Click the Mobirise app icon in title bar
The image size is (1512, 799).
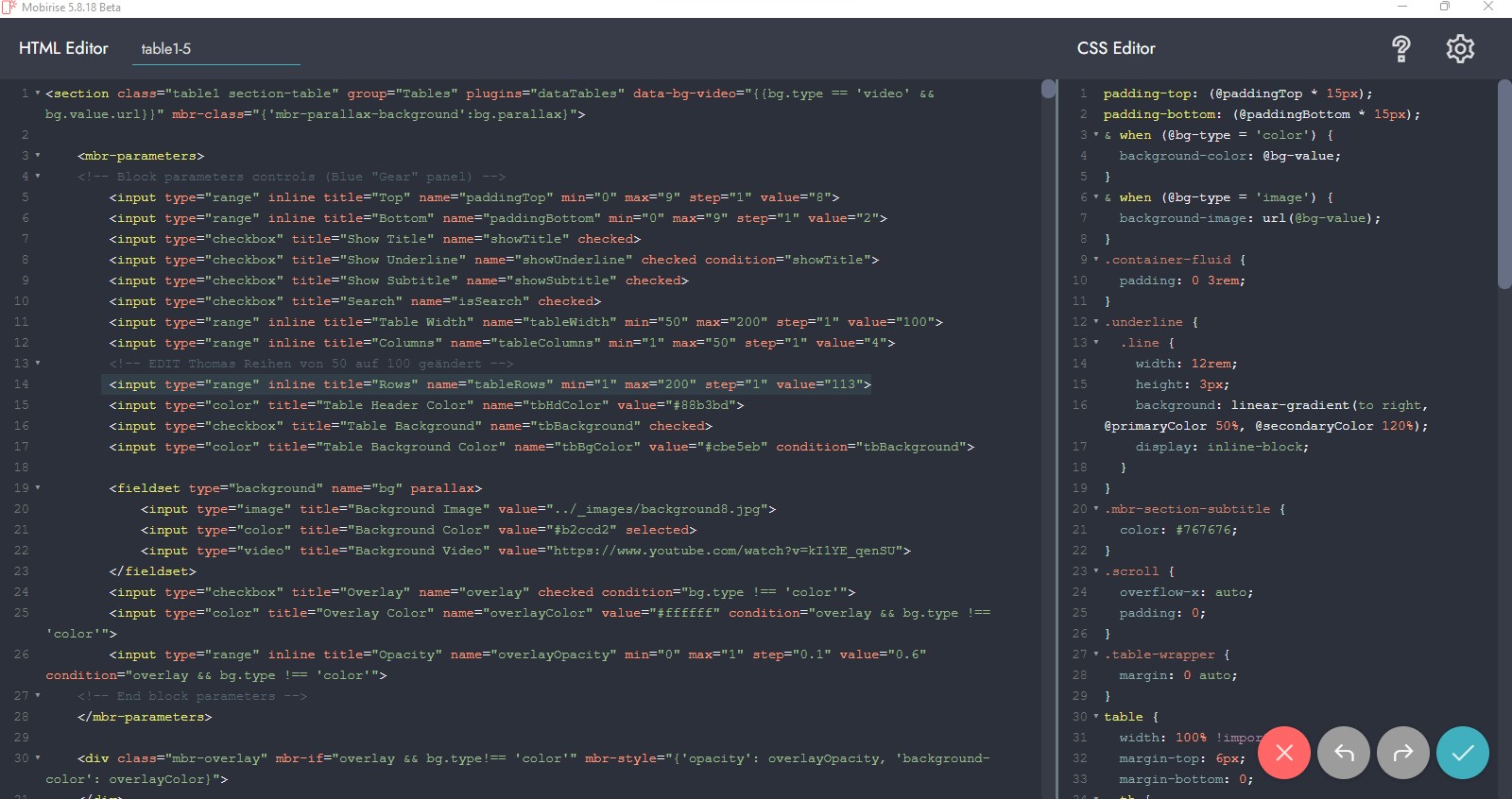[x=9, y=8]
